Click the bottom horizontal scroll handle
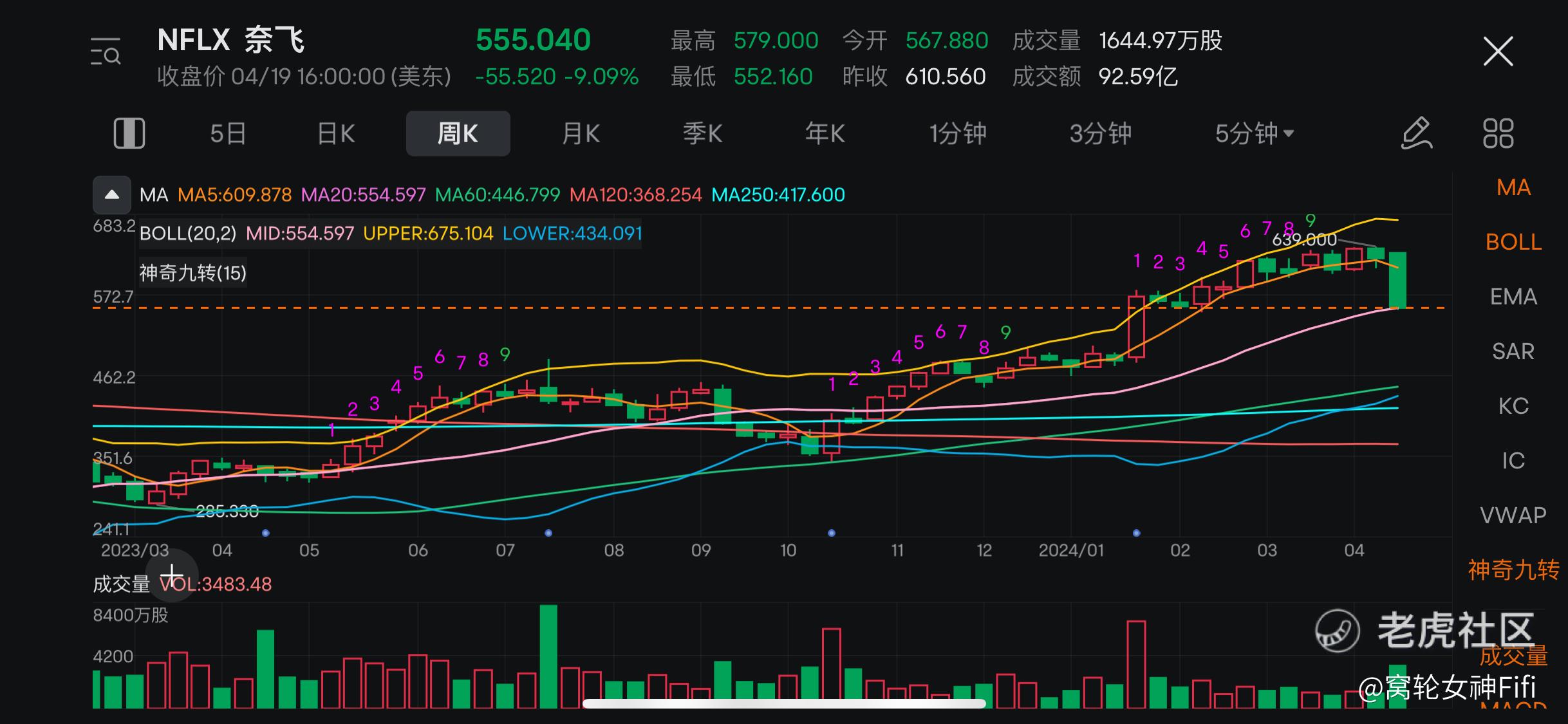Image resolution: width=1568 pixels, height=724 pixels. pos(784,703)
